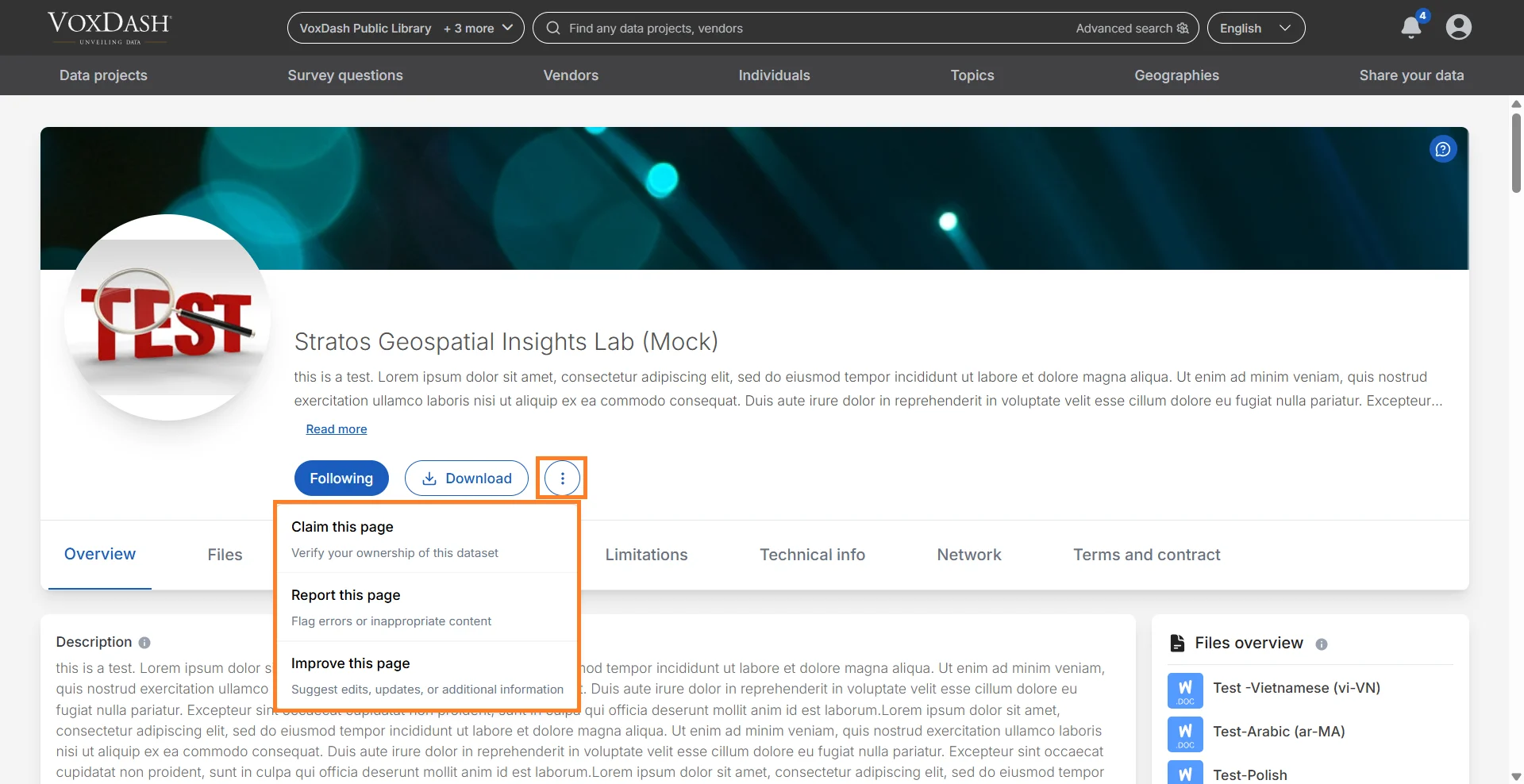The height and width of the screenshot is (784, 1524).
Task: View the Network tab
Action: (x=969, y=555)
